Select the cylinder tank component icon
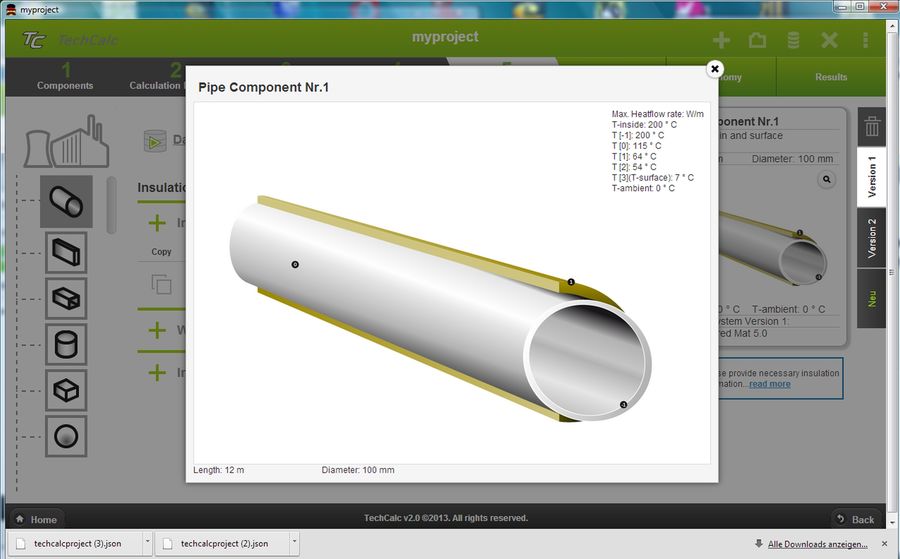 tap(66, 344)
